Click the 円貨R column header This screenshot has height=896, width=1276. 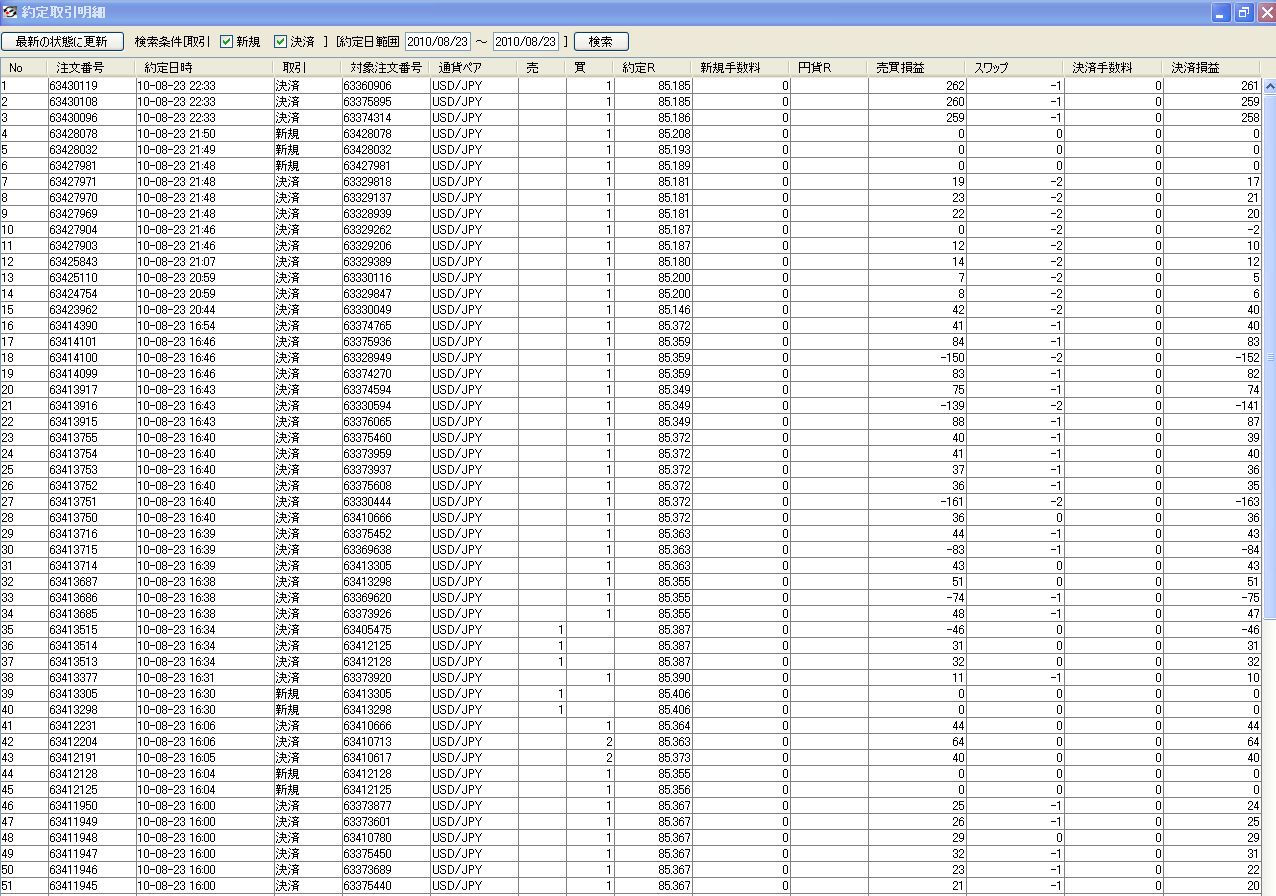tap(829, 68)
